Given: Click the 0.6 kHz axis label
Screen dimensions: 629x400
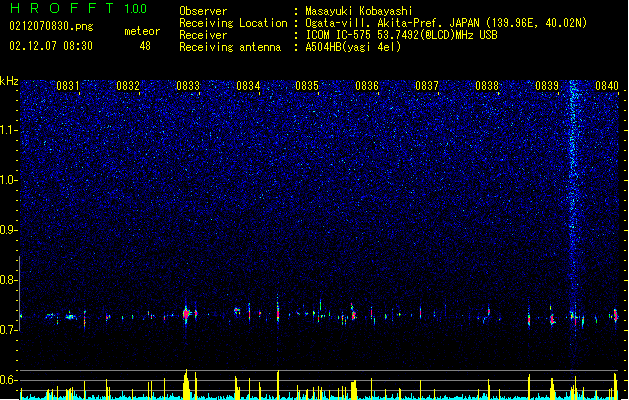Looking at the screenshot, I should pyautogui.click(x=9, y=380).
